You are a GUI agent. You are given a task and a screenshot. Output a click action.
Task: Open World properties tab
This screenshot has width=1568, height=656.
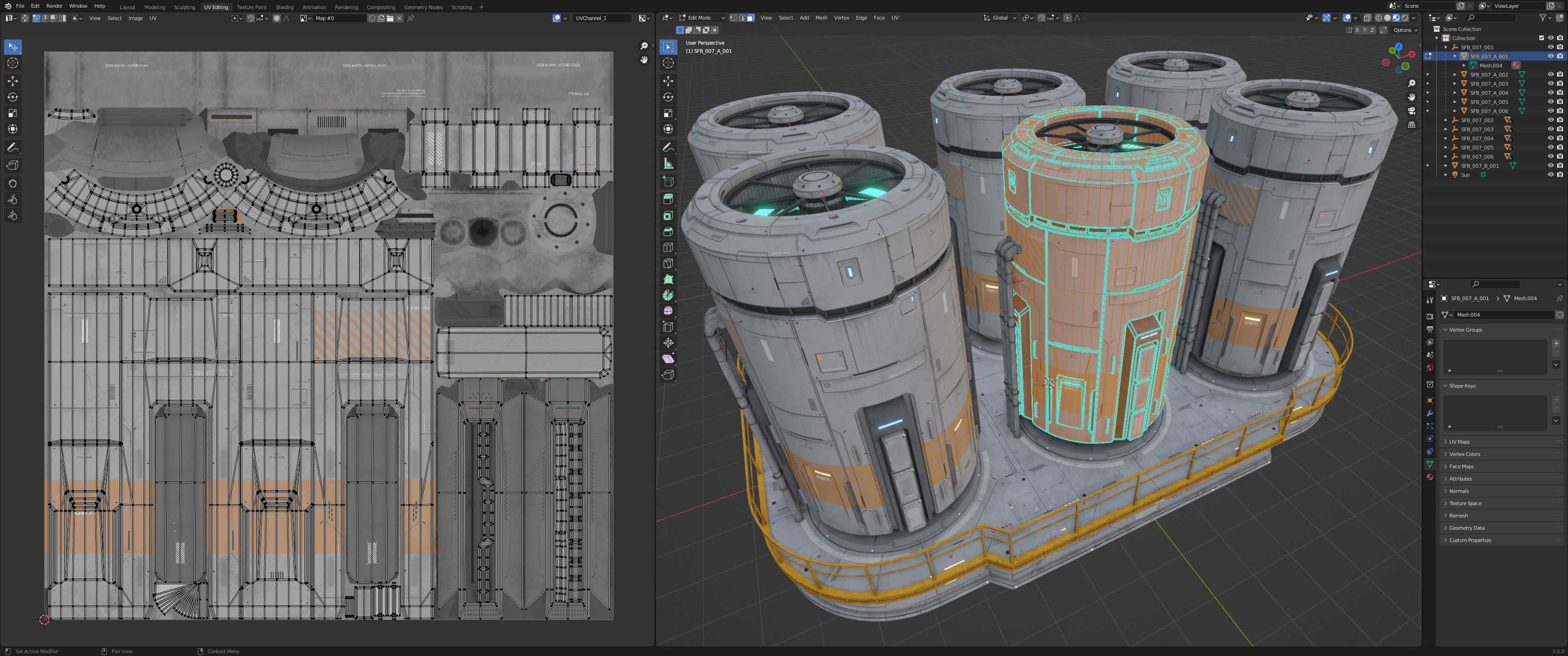1430,368
